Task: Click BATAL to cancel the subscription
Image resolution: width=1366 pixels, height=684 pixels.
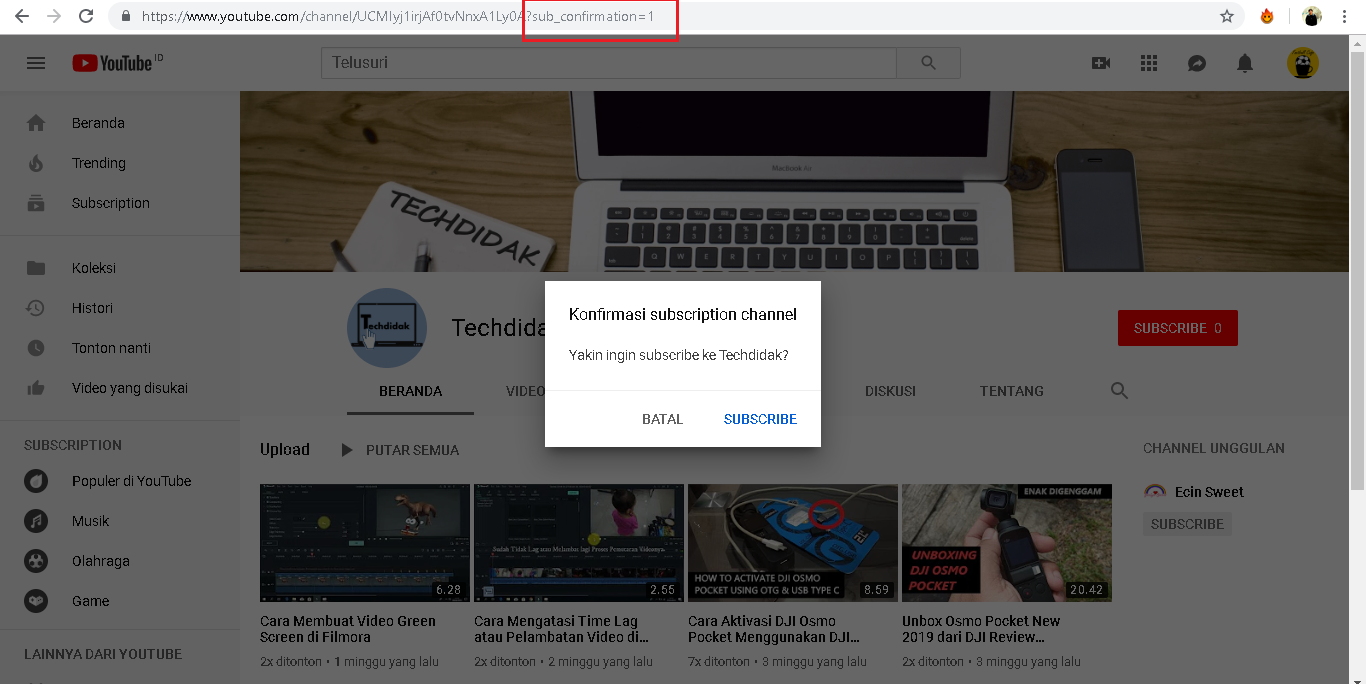Action: (x=662, y=418)
